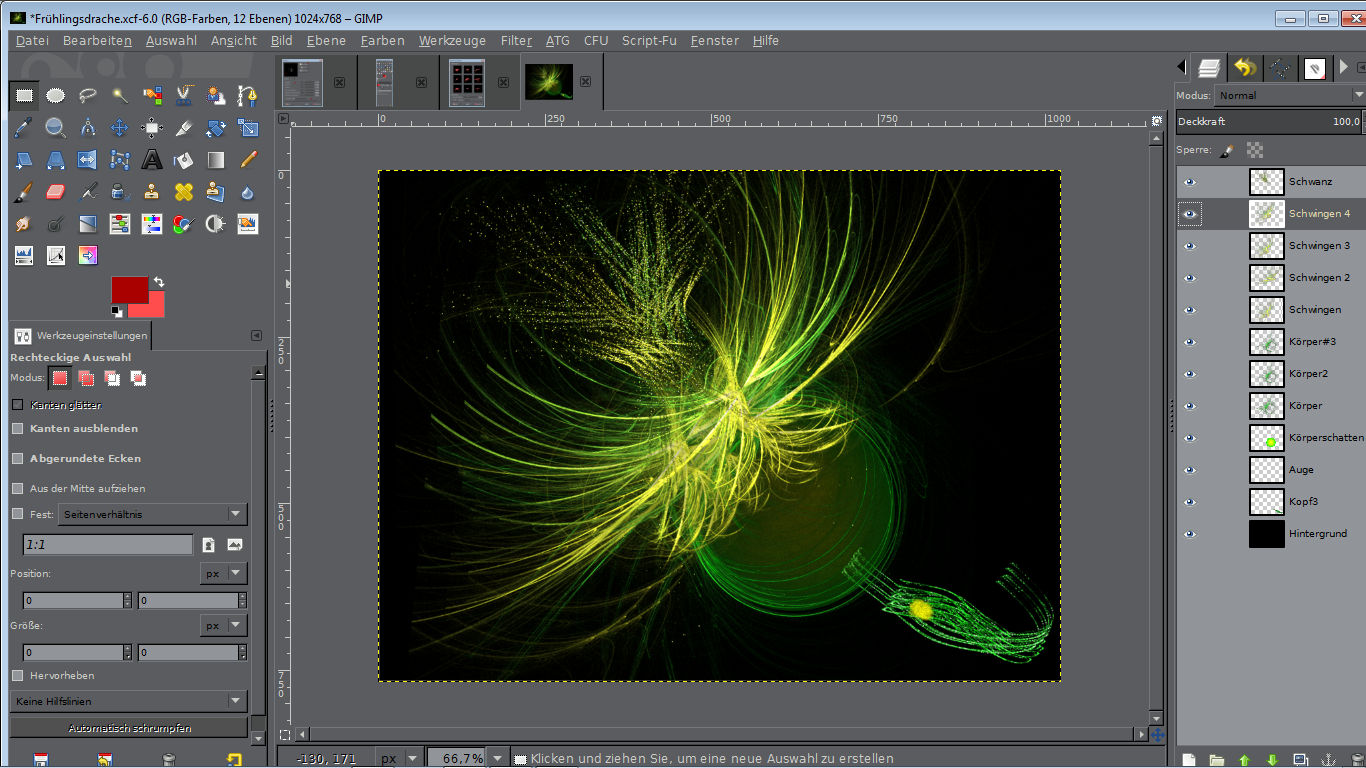Hide the Schwanz layer
Viewport: 1366px width, 768px height.
1189,182
